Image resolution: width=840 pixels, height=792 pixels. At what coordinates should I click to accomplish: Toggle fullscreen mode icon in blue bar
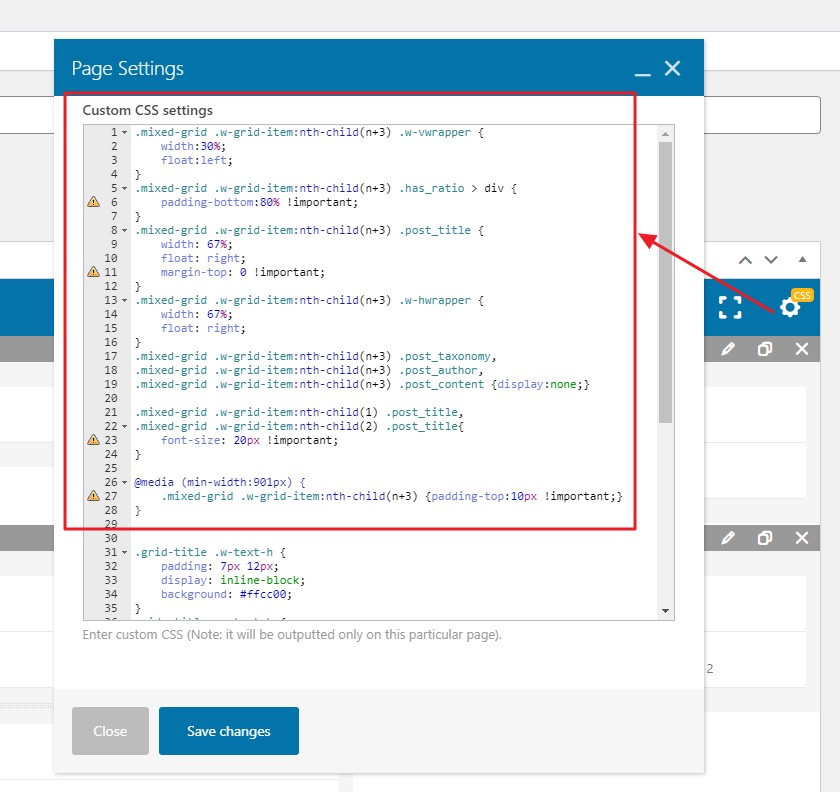[x=730, y=308]
